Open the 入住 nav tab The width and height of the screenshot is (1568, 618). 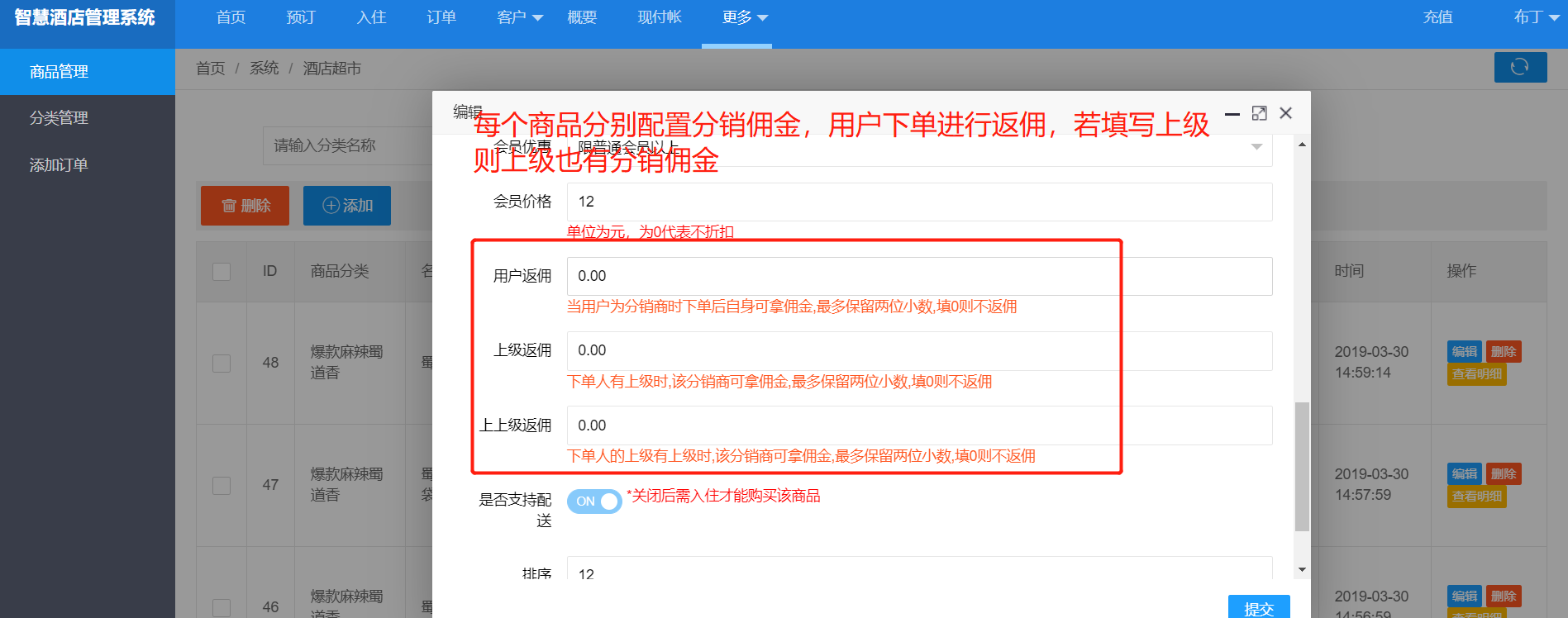(x=371, y=17)
